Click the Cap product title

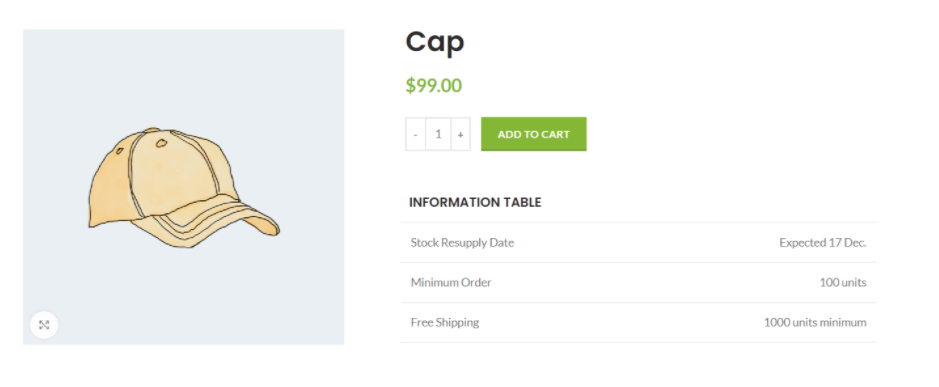[x=435, y=43]
